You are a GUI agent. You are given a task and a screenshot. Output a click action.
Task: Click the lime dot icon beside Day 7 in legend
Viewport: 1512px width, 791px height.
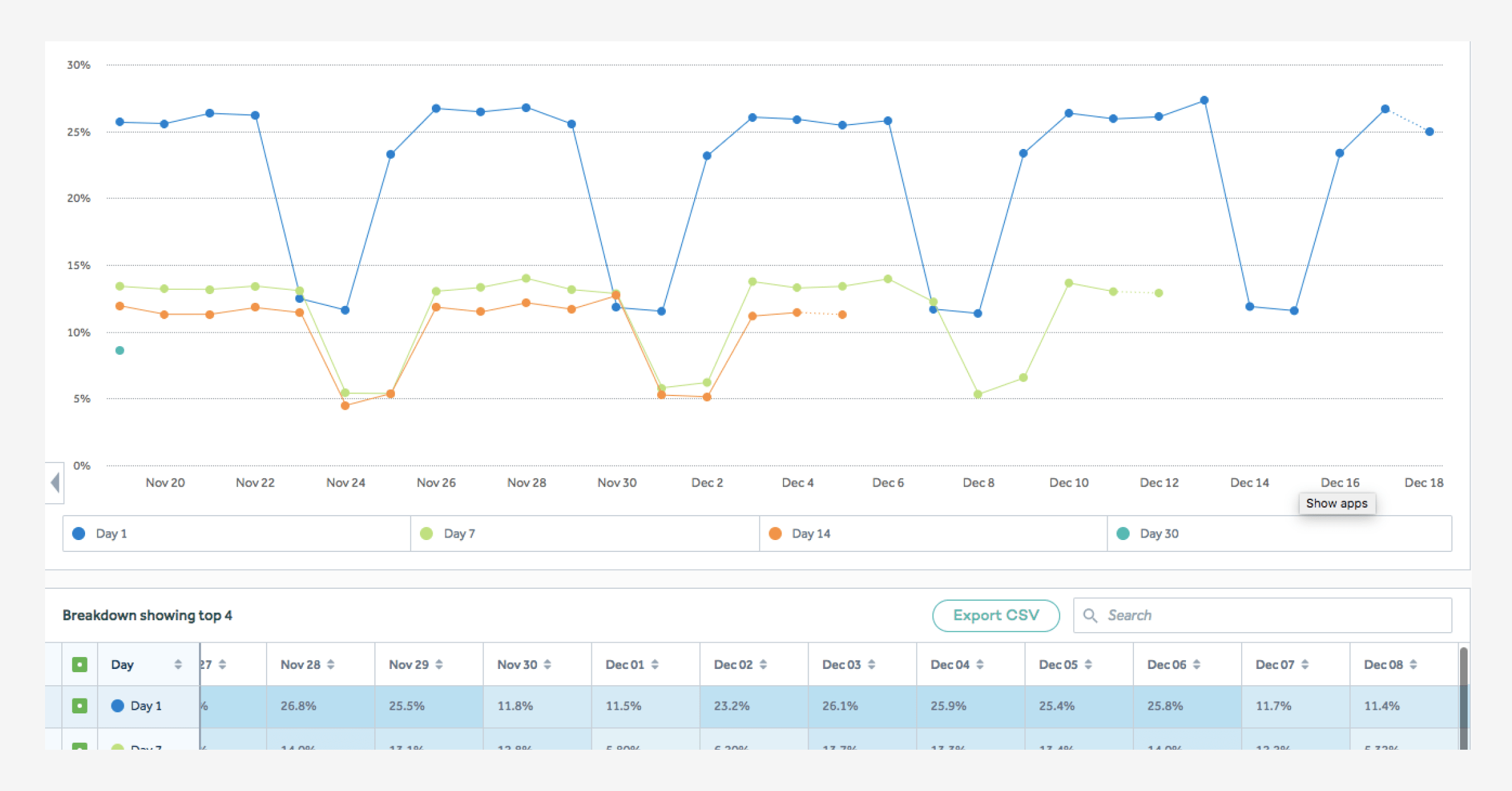pyautogui.click(x=427, y=533)
